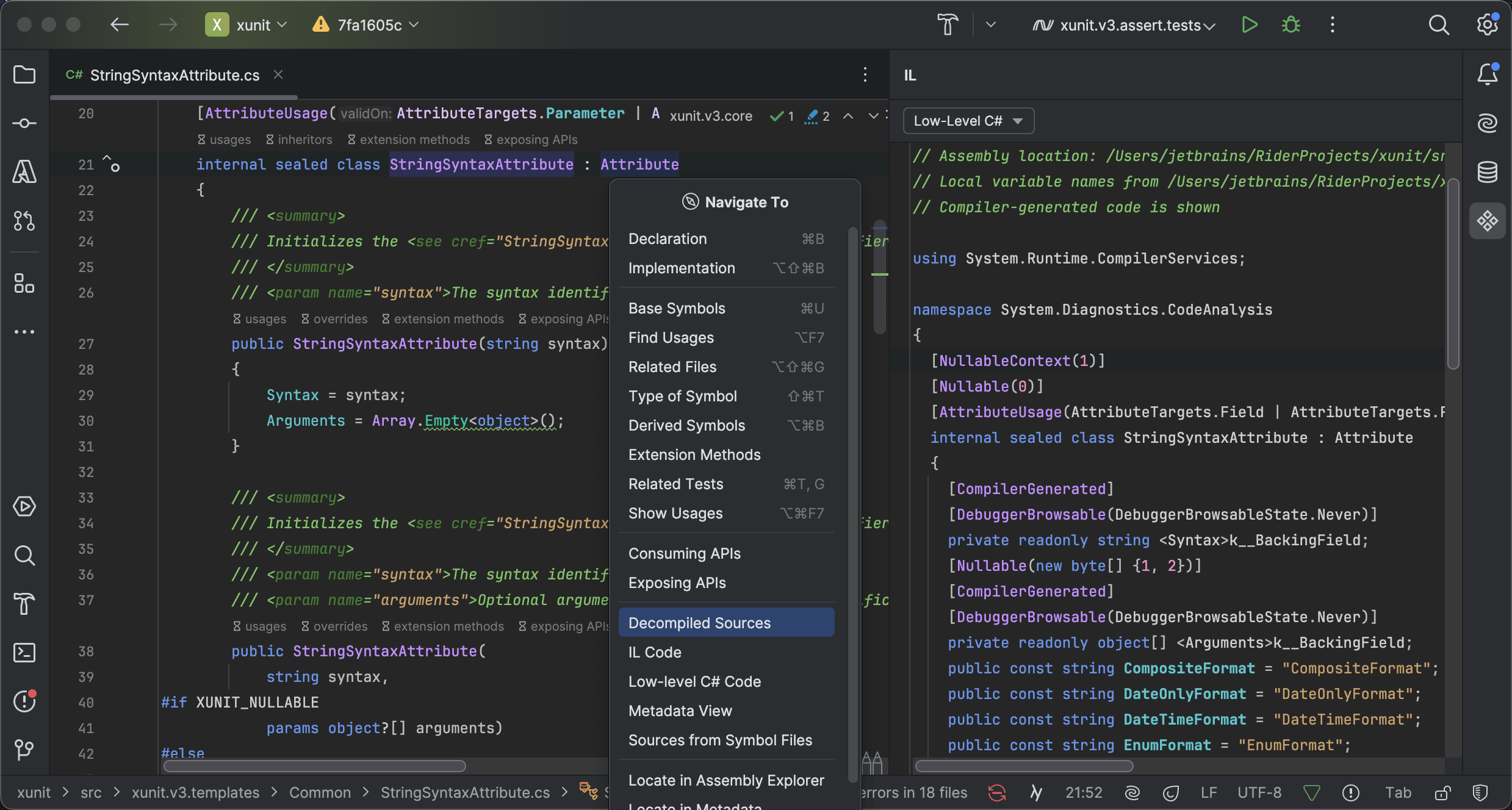Open the Build hammer icon in toolbar
This screenshot has width=1512, height=810.
pos(948,25)
